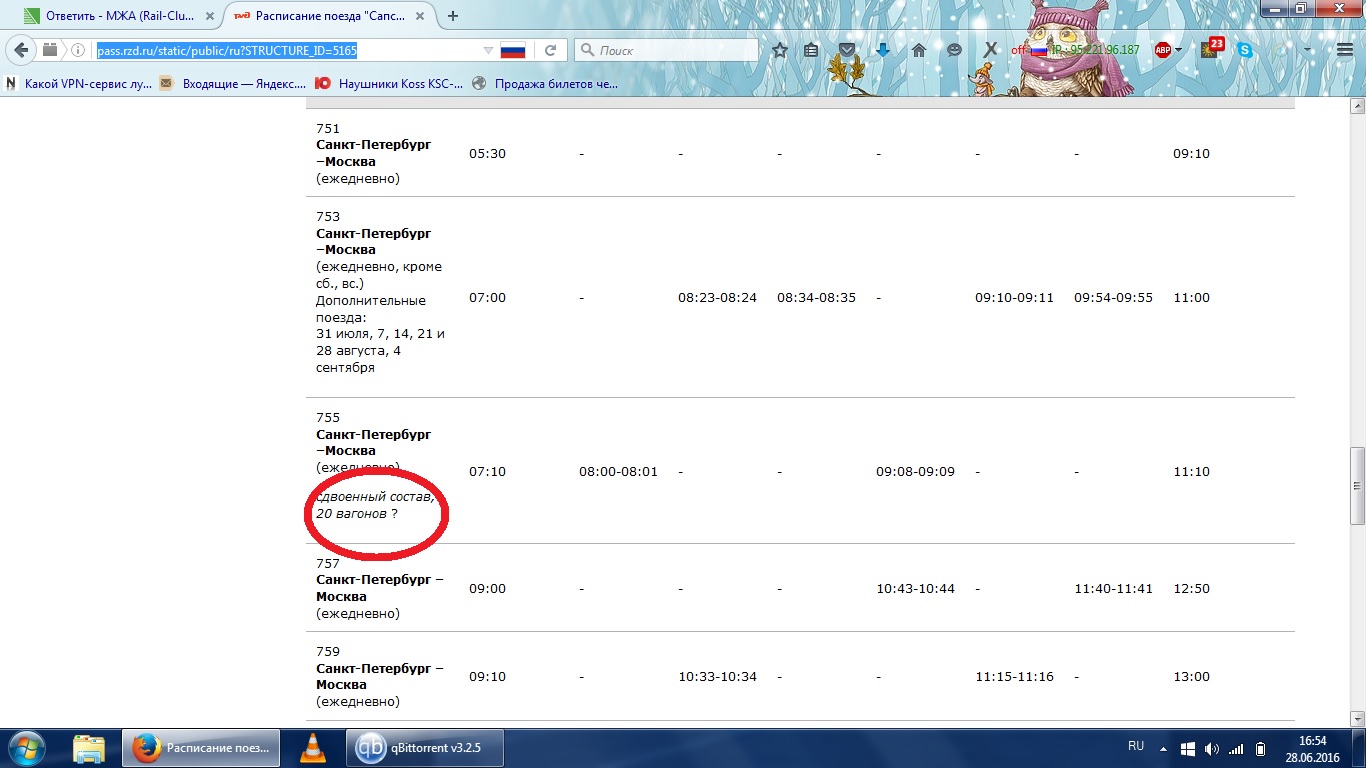Click the Pocket save icon
1366x768 pixels.
click(x=847, y=50)
